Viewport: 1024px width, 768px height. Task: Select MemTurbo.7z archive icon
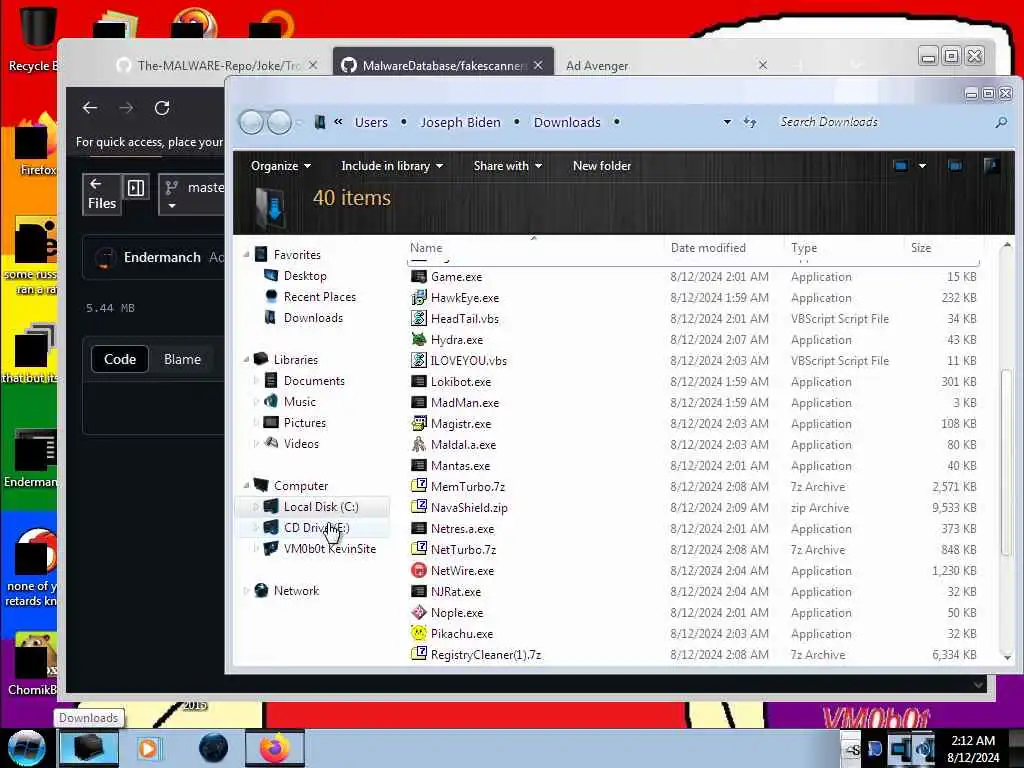click(x=419, y=487)
